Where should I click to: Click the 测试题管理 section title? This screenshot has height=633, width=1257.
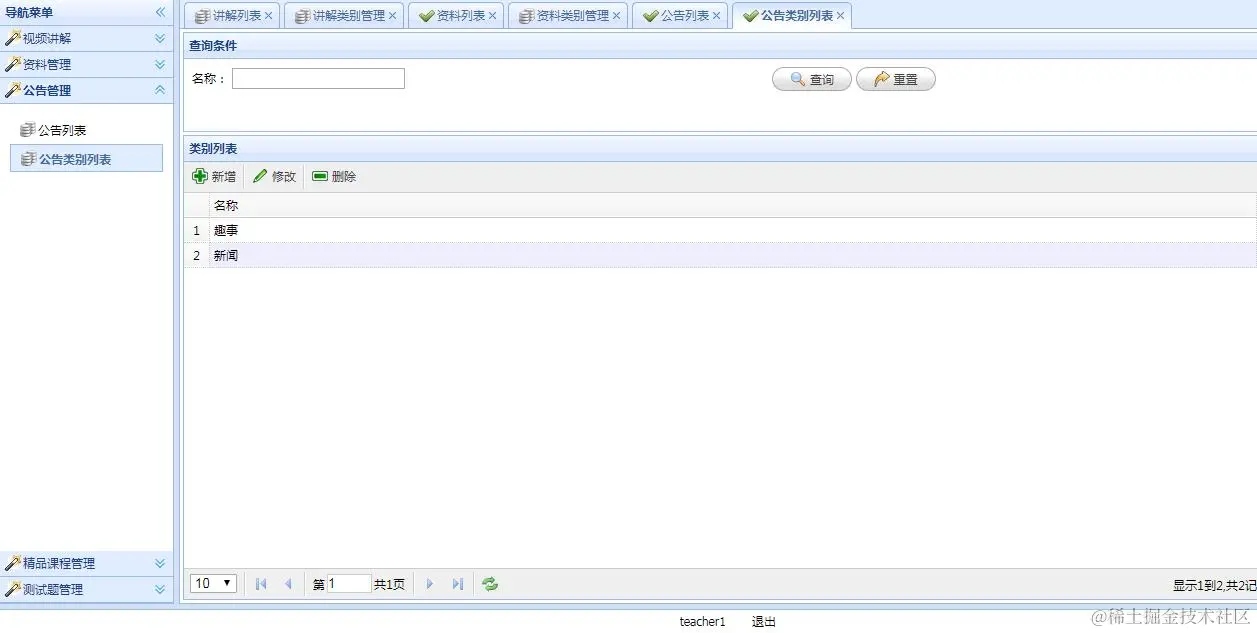tap(53, 589)
